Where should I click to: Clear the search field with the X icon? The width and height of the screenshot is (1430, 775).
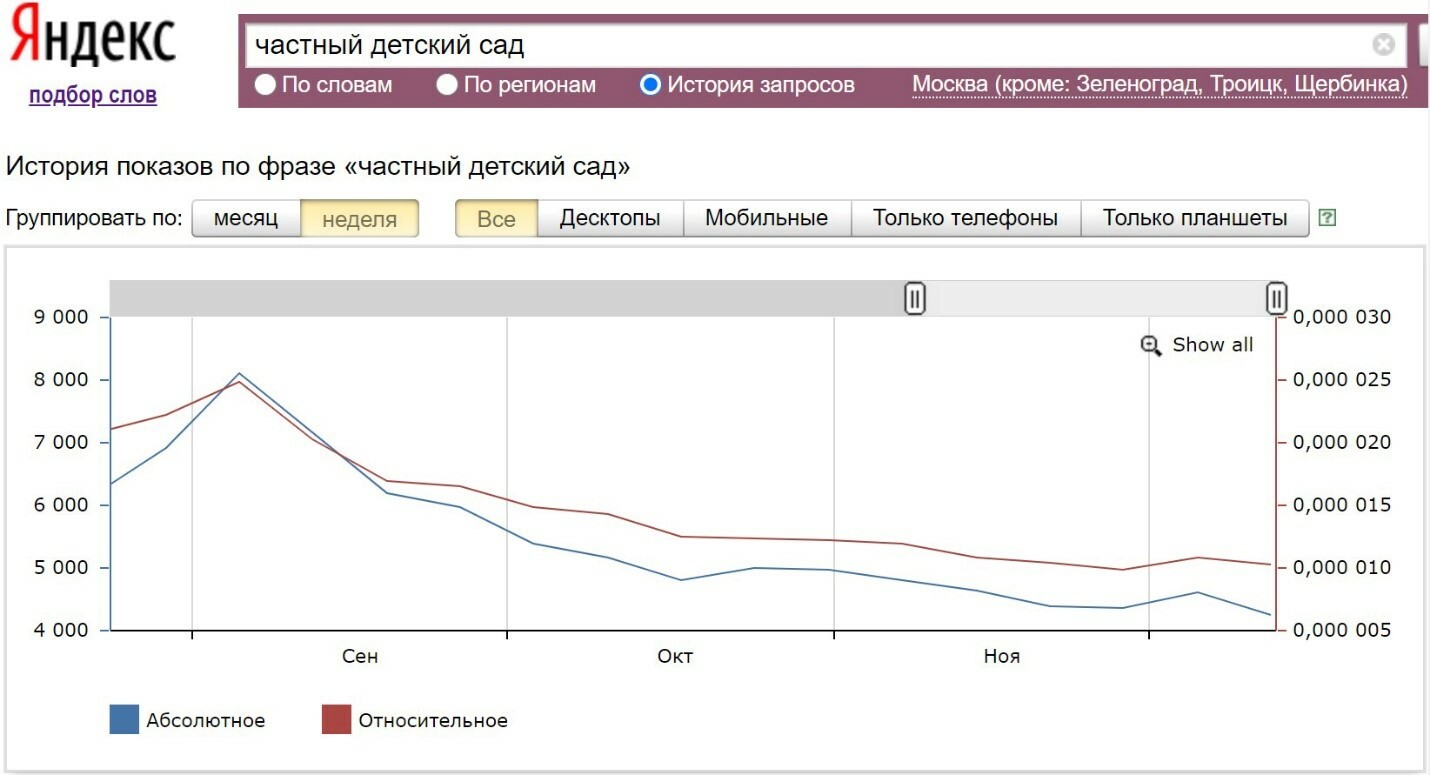coord(1384,45)
